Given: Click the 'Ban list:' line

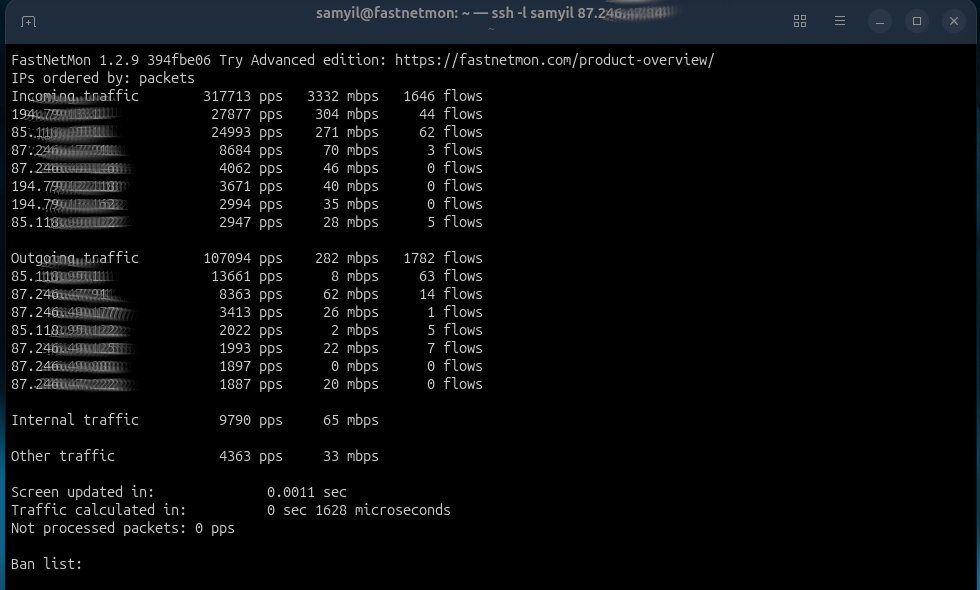Looking at the screenshot, I should coord(47,564).
